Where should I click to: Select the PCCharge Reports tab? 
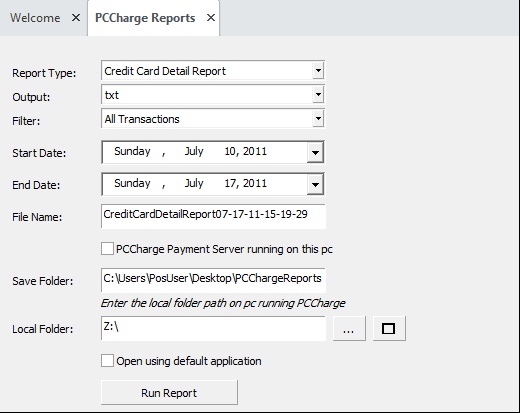click(x=145, y=18)
